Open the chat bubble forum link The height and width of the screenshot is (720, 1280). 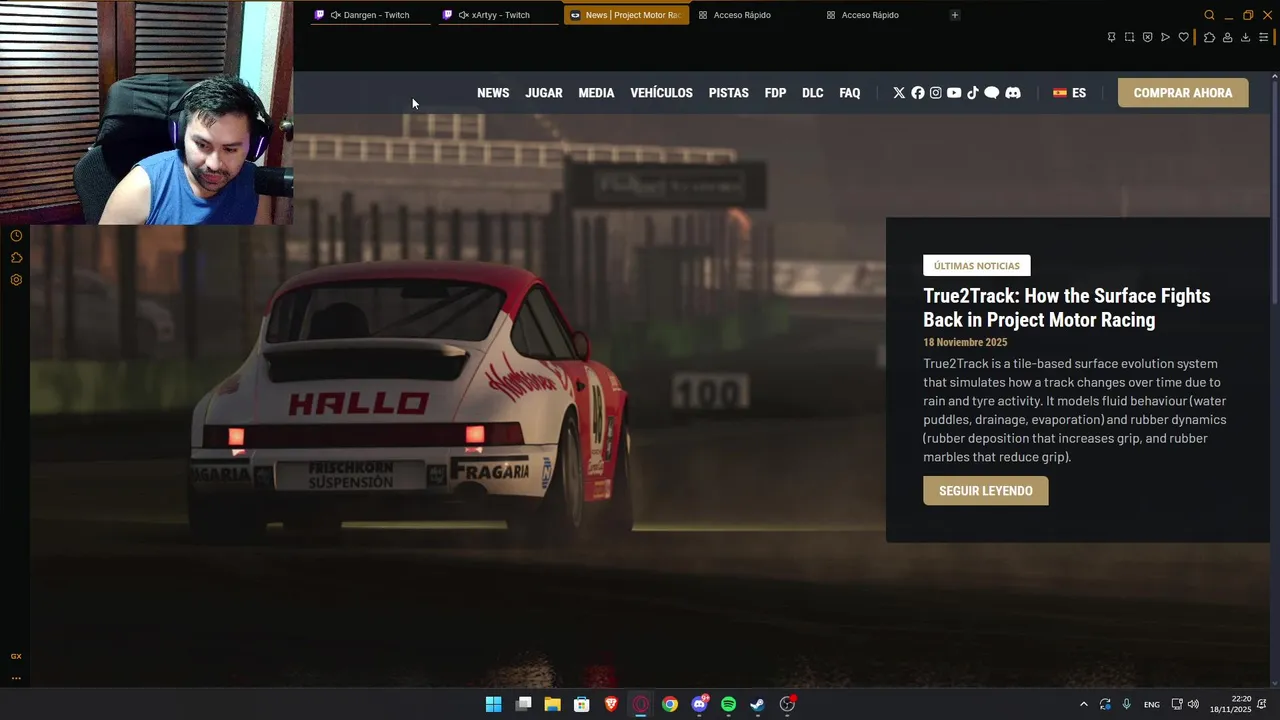pyautogui.click(x=992, y=93)
